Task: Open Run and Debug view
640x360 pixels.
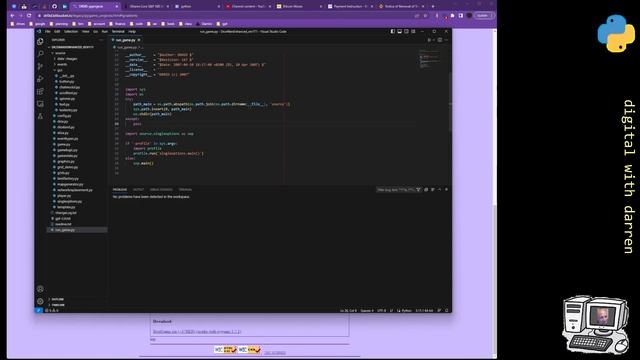Action: tap(40, 79)
